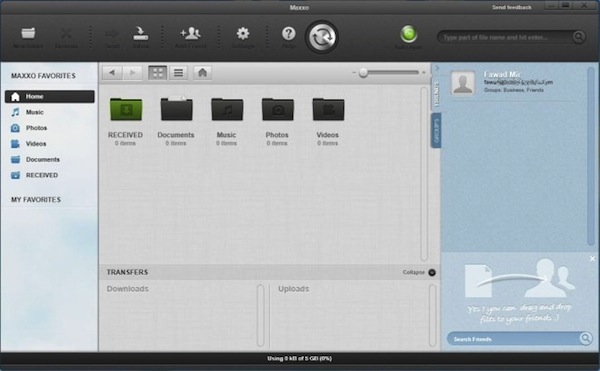Image resolution: width=600 pixels, height=371 pixels.
Task: Collapse the Transfers panel
Action: click(x=432, y=272)
